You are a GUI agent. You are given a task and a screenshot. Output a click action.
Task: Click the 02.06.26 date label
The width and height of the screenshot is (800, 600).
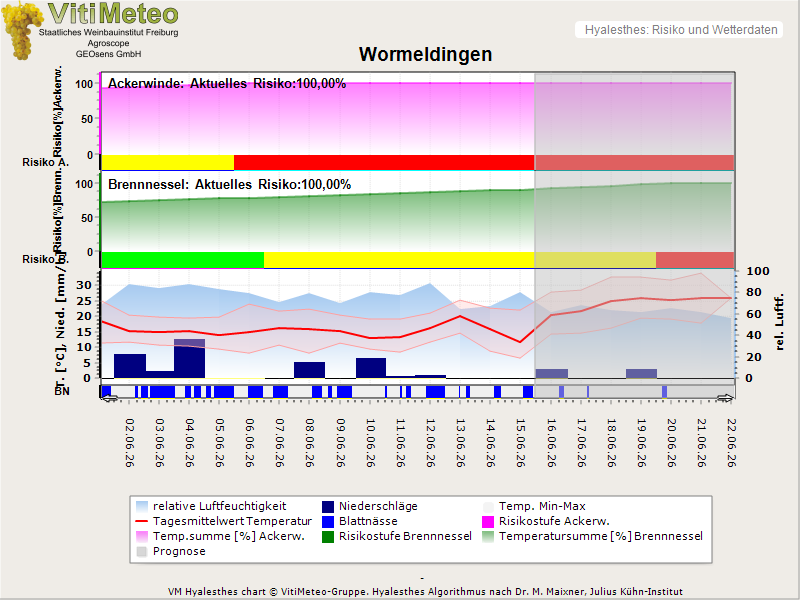coord(130,443)
